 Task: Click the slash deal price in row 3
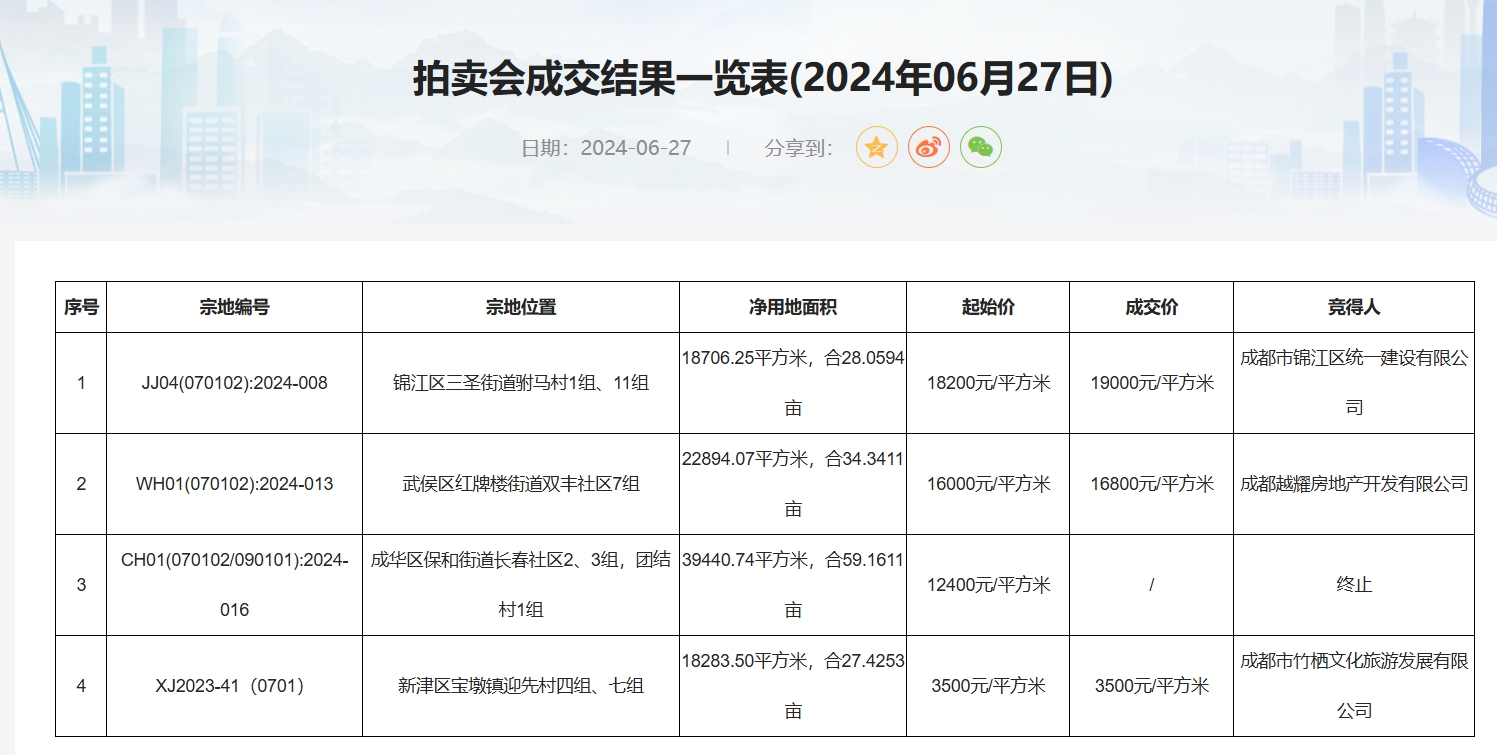tap(1152, 585)
